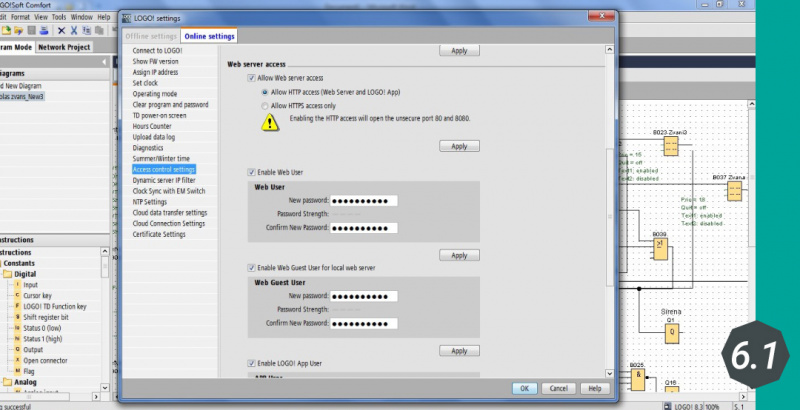Viewport: 800px width, 410px height.
Task: Select Allow HTTPS access only option
Action: (x=265, y=105)
